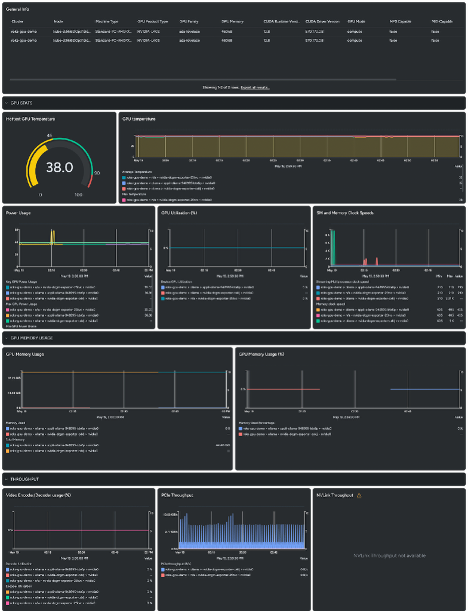Click pink Max temperature legend swatch in GPU temperature
Viewport: 468px width, 611px height.
tap(124, 200)
